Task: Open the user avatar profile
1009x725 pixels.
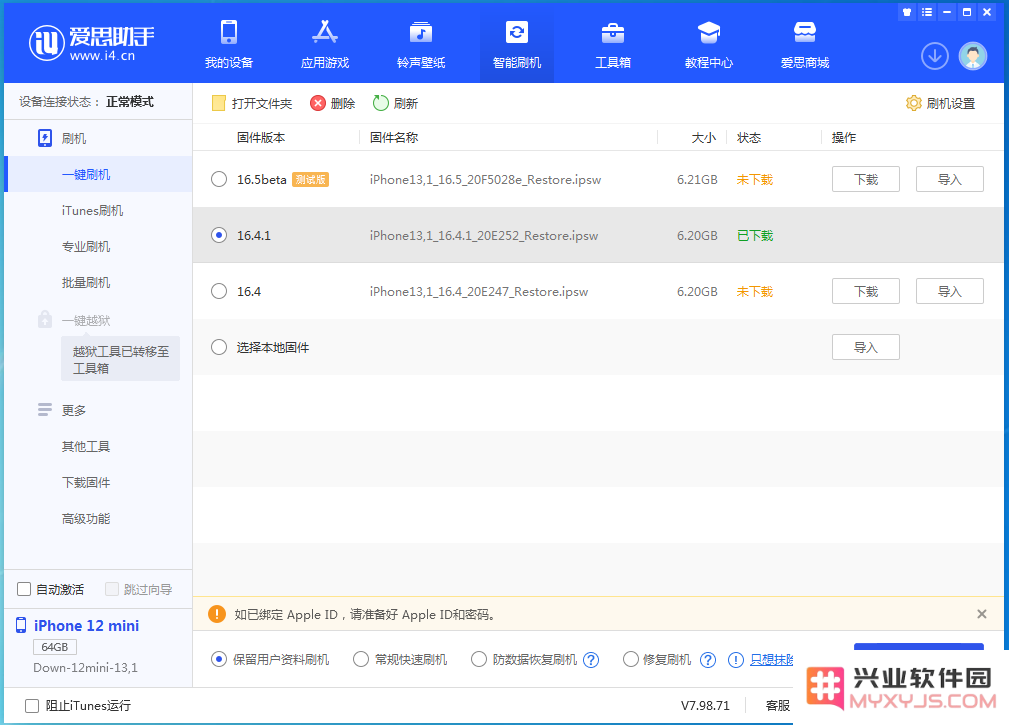Action: [x=972, y=56]
